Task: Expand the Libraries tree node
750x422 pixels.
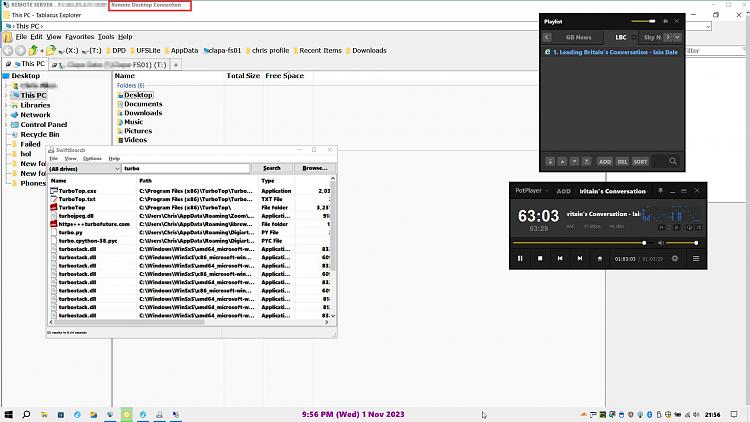Action: tap(6, 105)
